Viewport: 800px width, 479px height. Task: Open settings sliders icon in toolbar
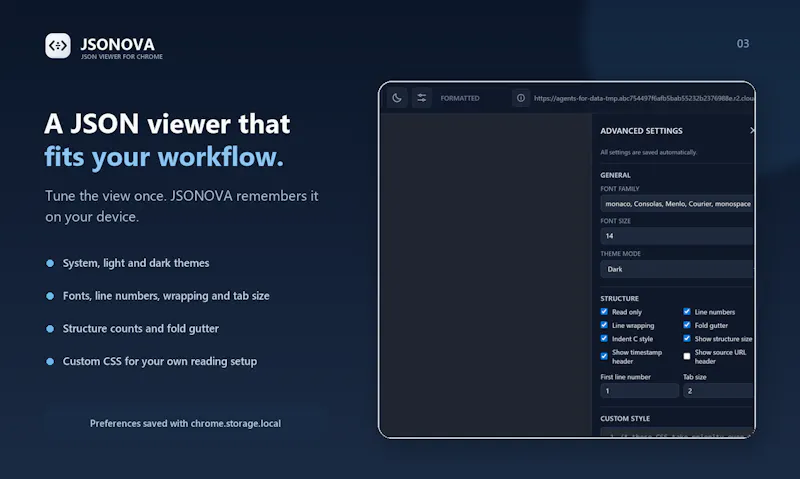pos(422,98)
